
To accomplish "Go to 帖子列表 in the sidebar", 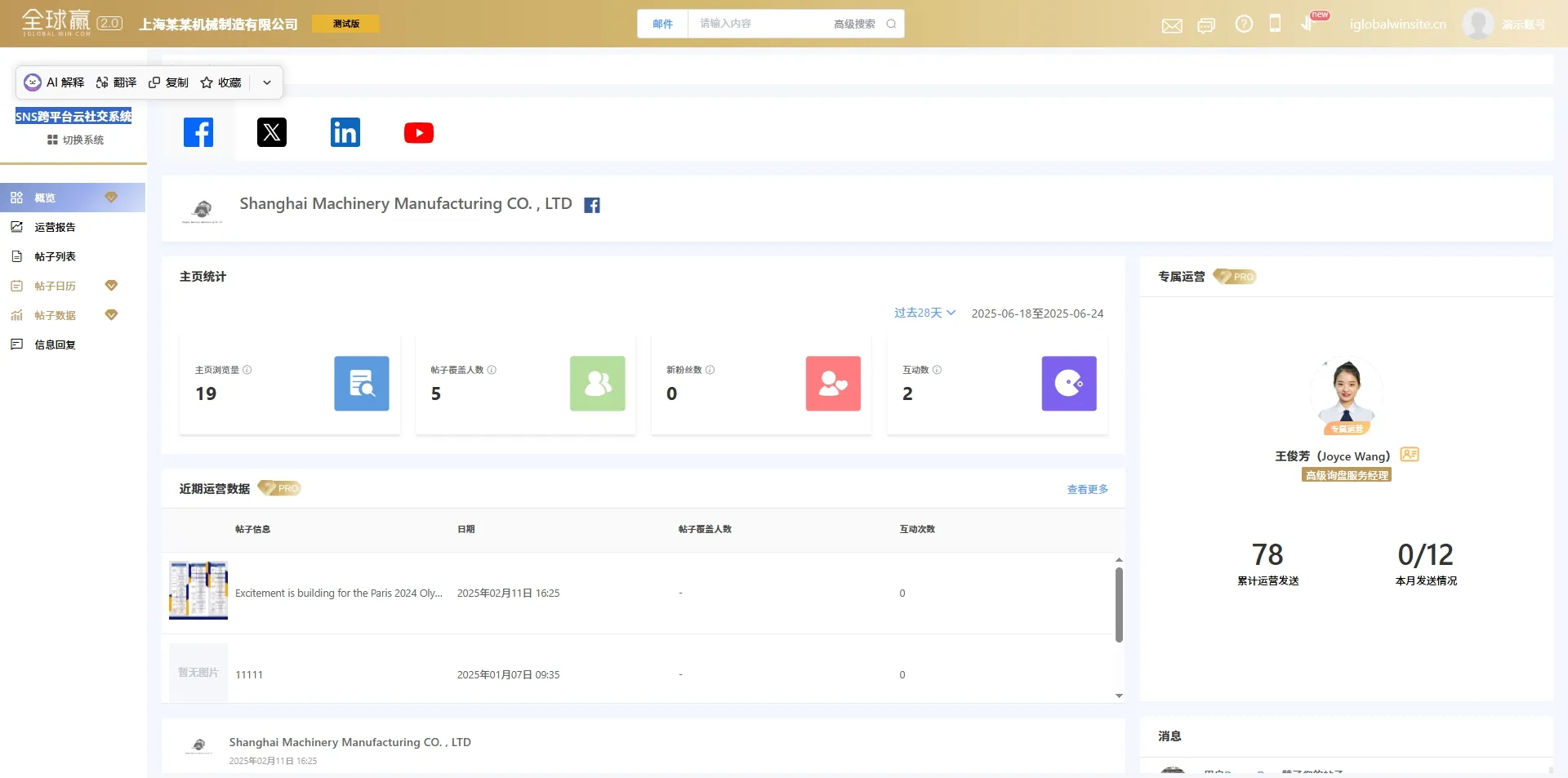I will [x=55, y=256].
